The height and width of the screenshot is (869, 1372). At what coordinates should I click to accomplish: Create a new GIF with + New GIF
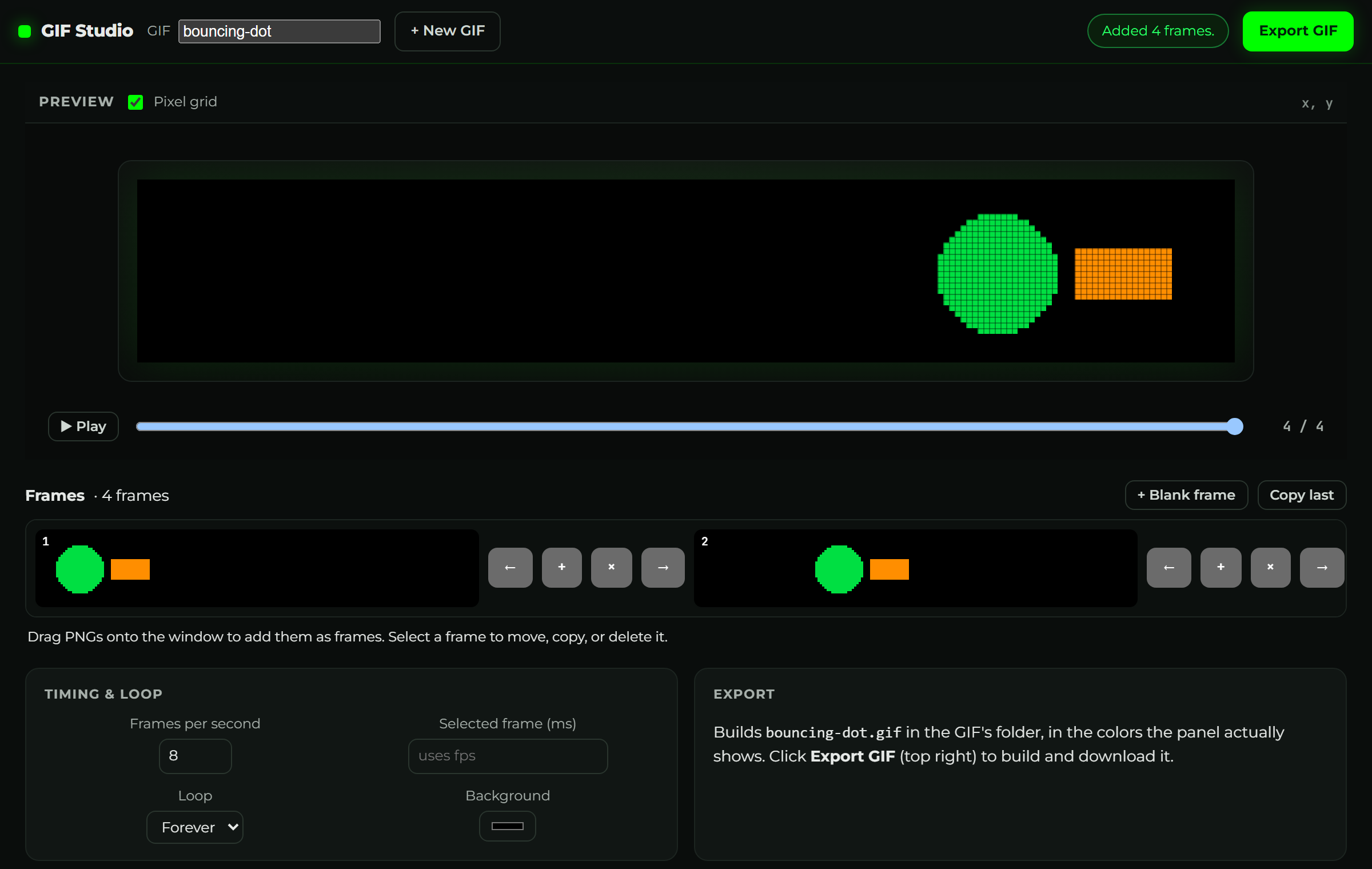pos(447,31)
